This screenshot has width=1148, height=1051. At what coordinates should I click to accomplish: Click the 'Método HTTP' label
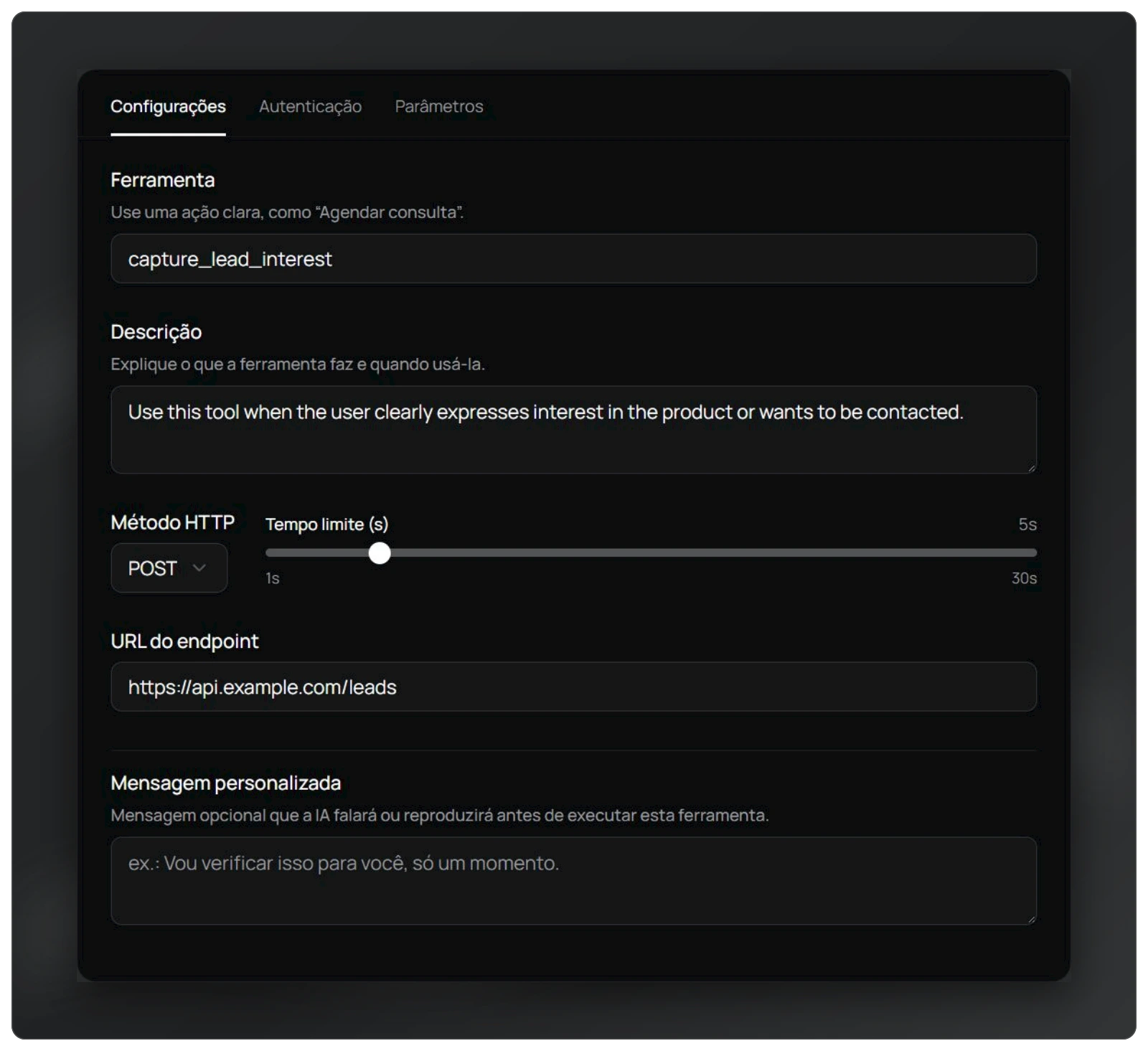click(x=173, y=522)
